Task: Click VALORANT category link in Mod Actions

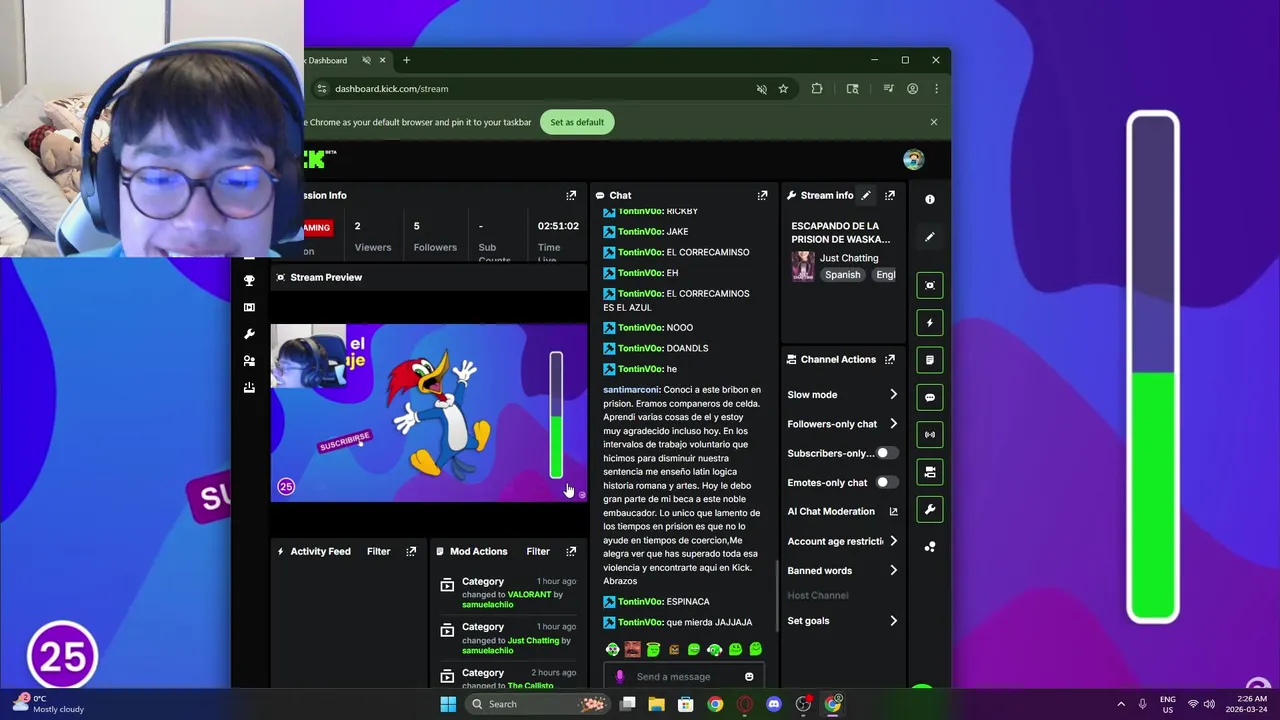Action: 529,594
